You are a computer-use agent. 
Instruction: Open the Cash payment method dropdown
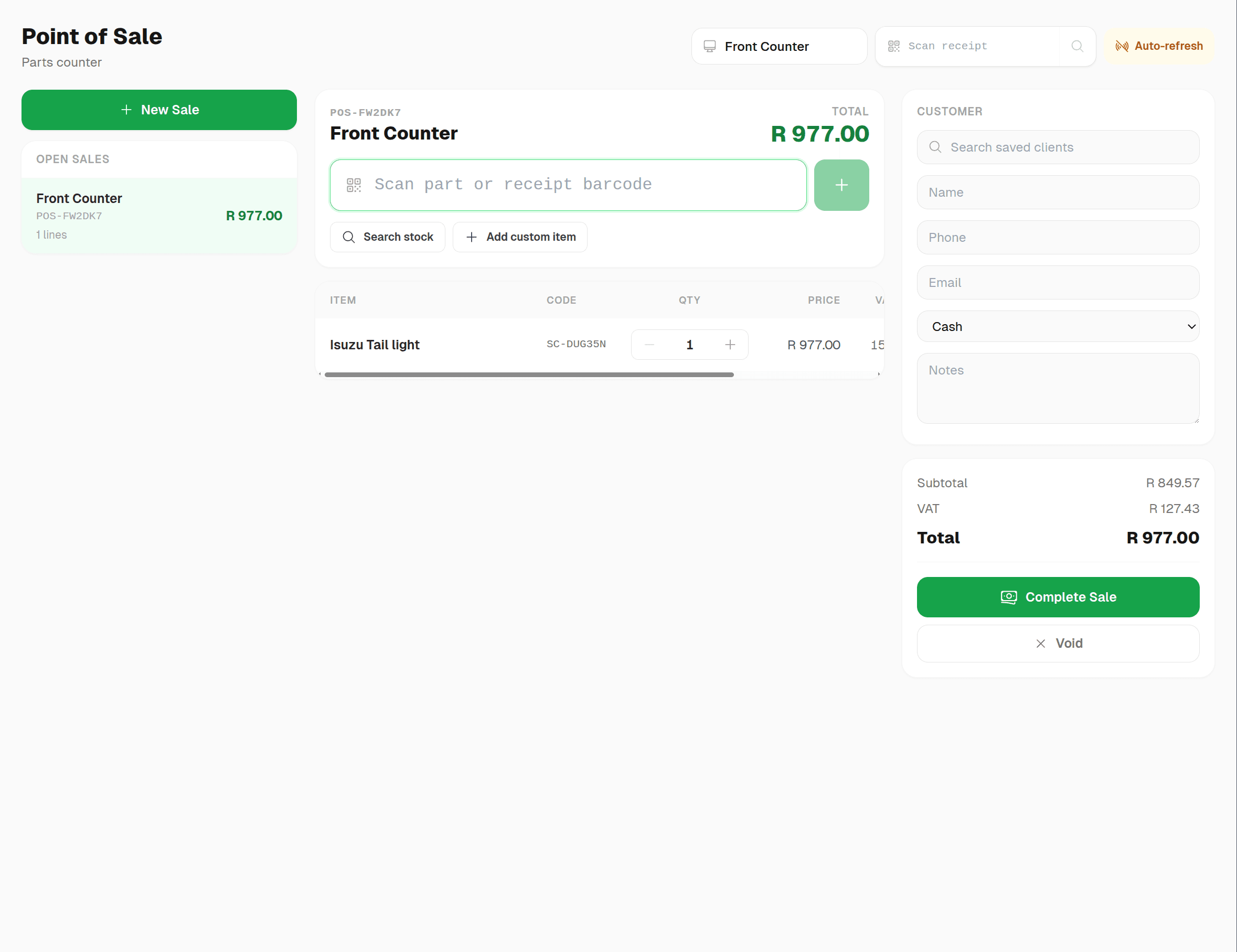point(1058,326)
